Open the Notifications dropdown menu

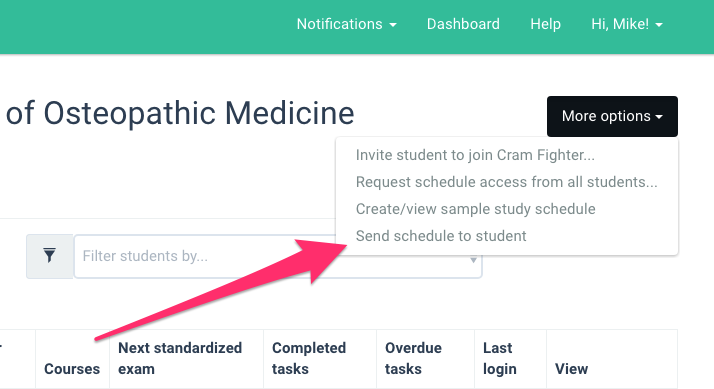347,24
